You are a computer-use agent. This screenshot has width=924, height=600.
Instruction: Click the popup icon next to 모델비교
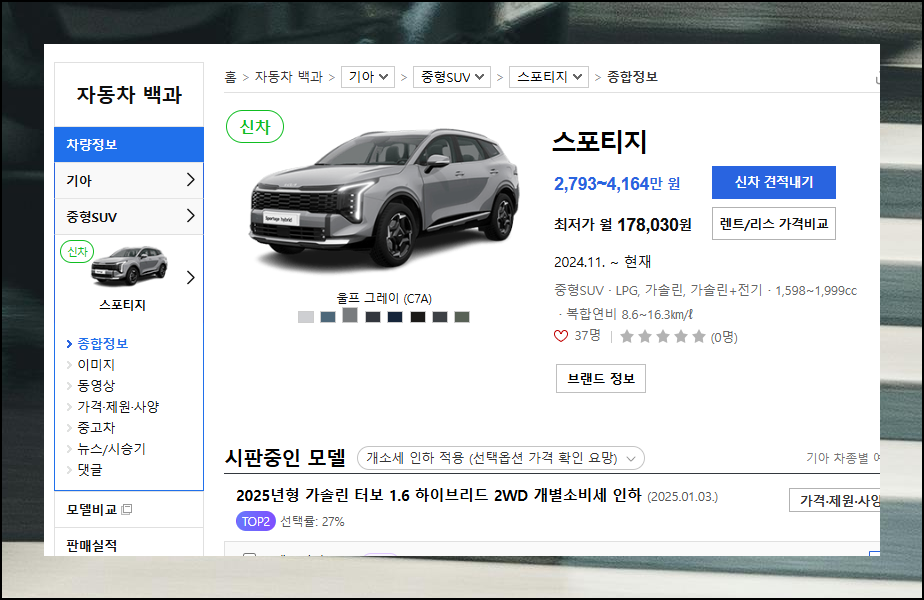coord(127,509)
